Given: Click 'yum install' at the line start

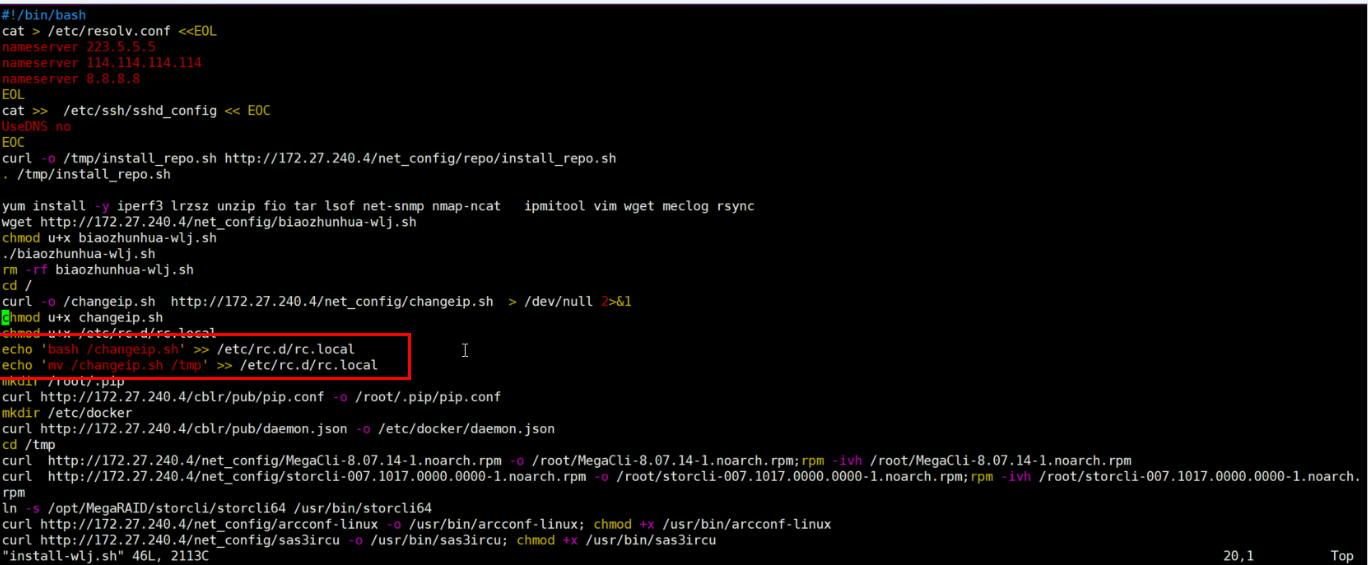Looking at the screenshot, I should point(44,206).
